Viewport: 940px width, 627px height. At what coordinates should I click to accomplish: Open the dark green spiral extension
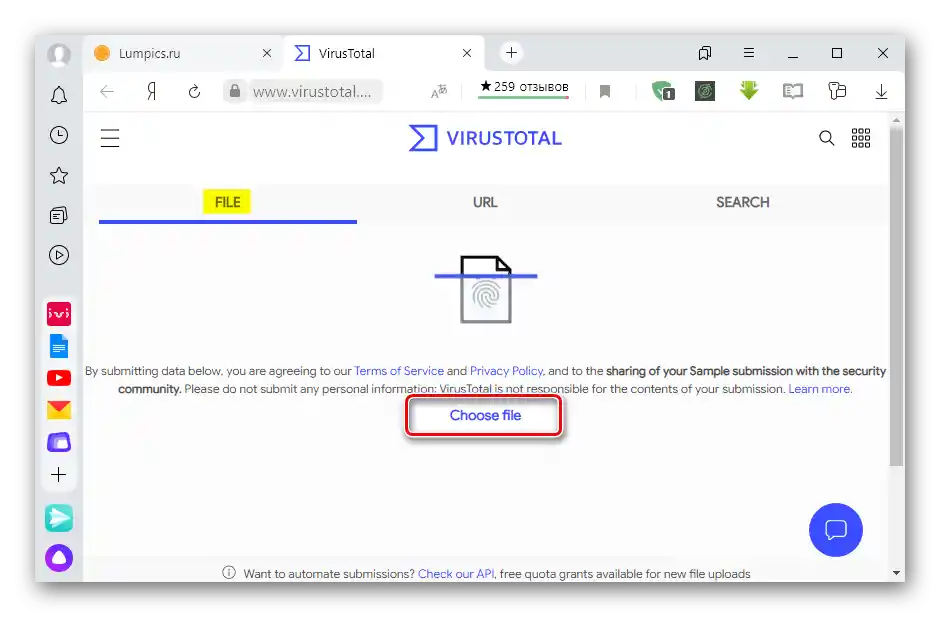[705, 91]
